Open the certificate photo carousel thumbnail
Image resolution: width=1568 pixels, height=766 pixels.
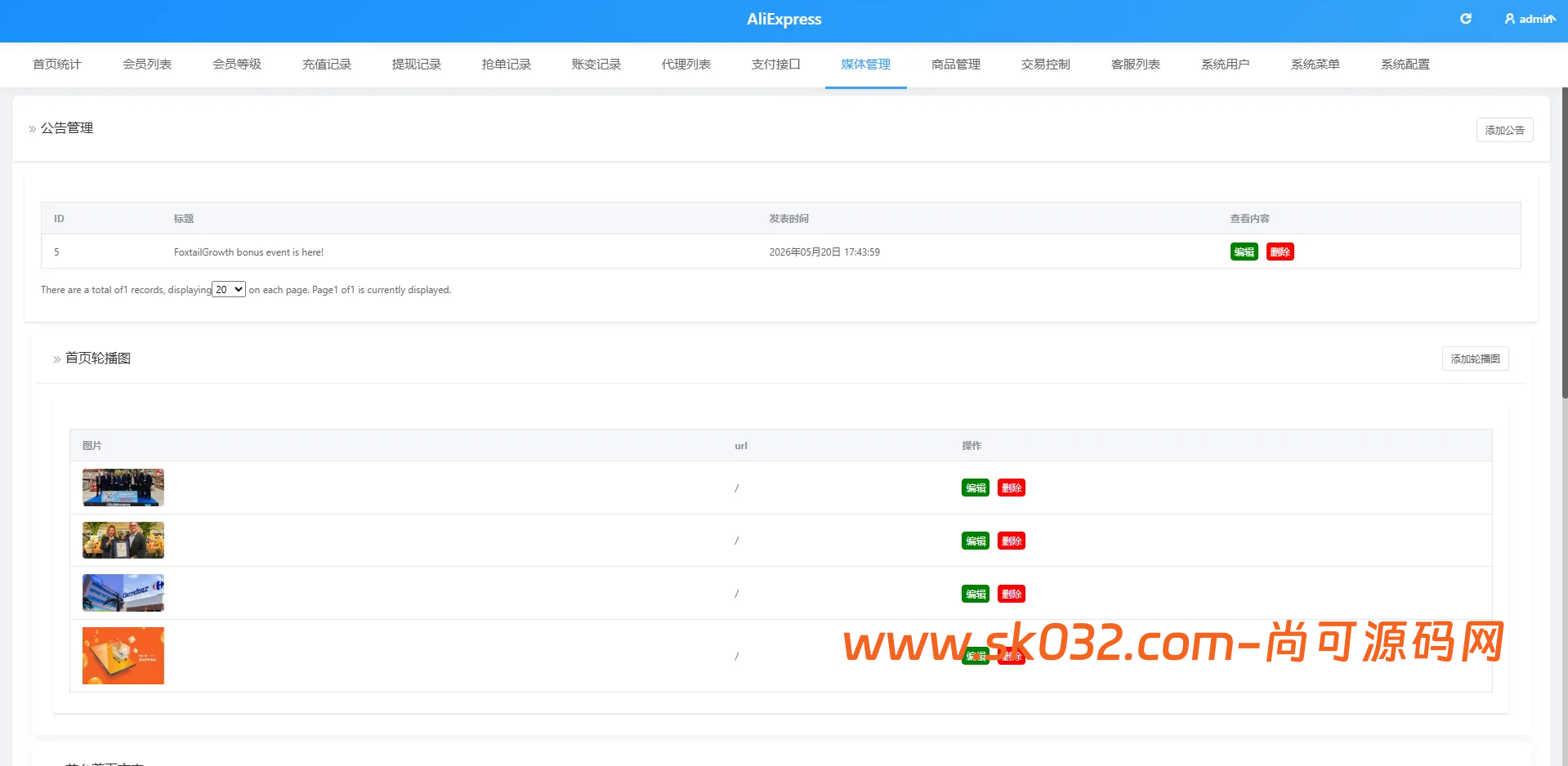[x=123, y=540]
